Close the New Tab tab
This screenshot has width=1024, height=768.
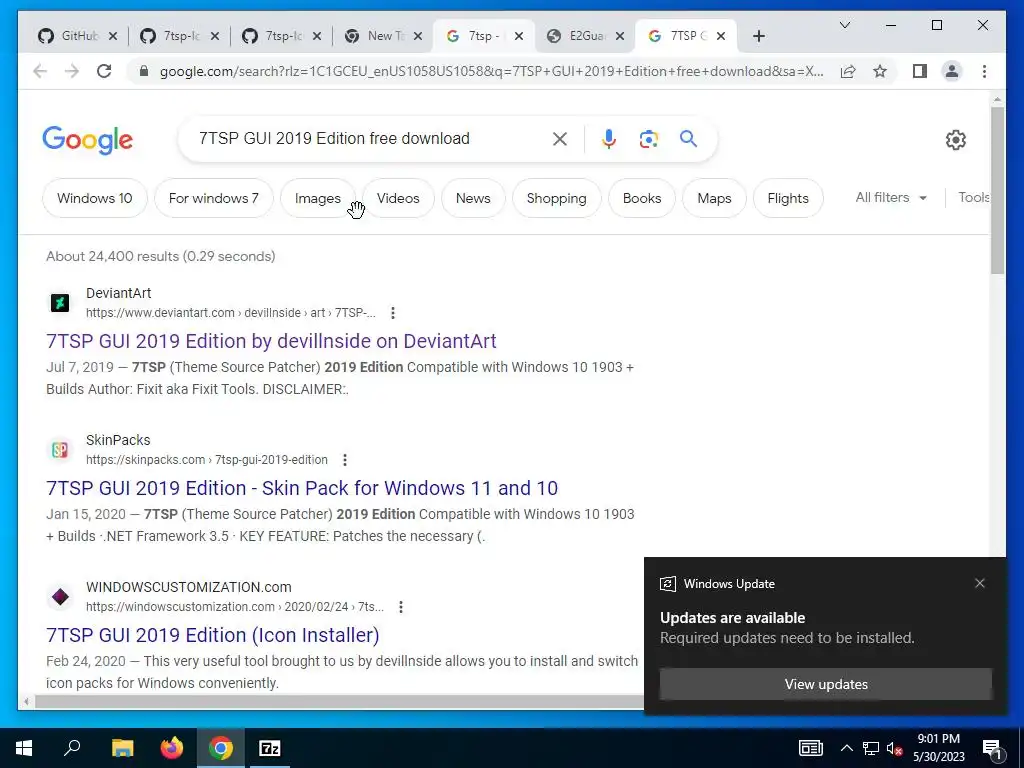[x=418, y=36]
